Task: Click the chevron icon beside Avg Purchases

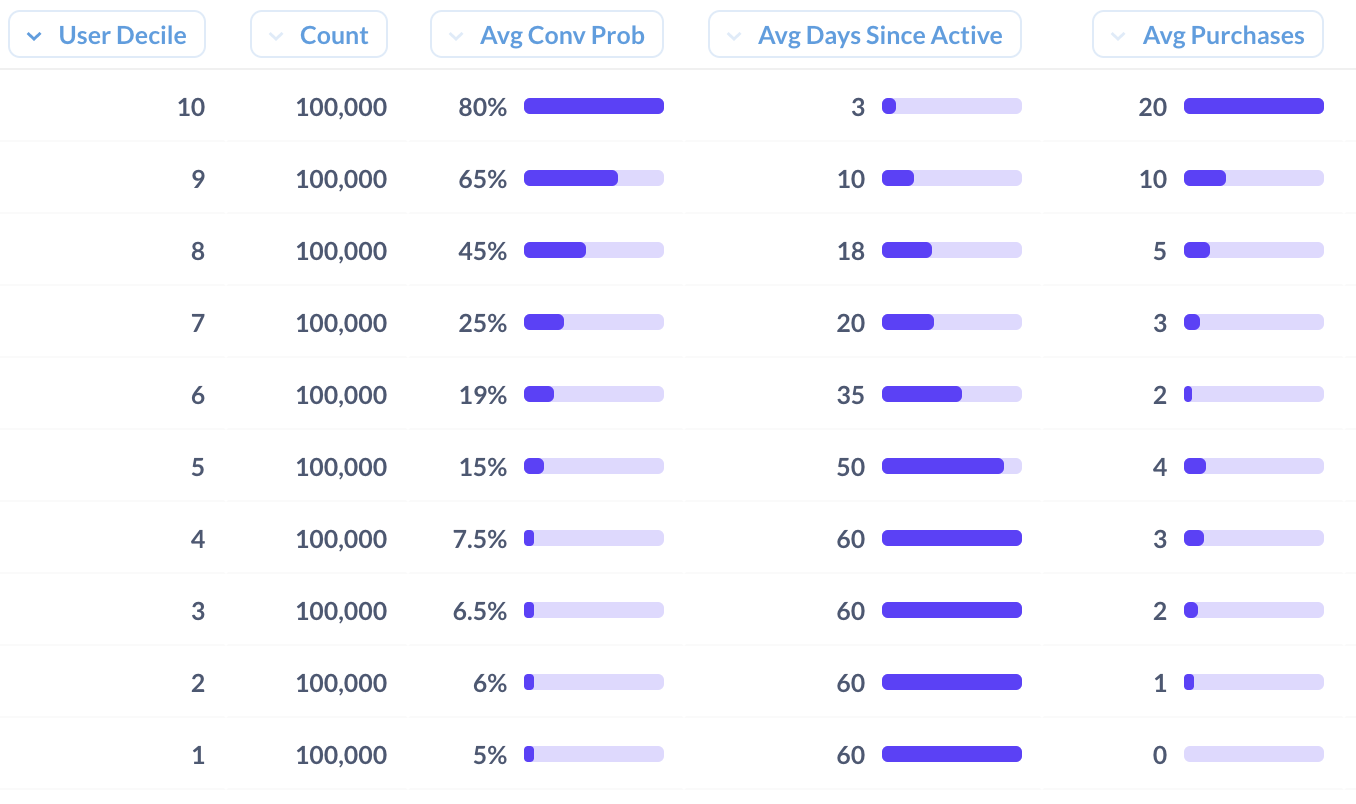Action: tap(1118, 36)
